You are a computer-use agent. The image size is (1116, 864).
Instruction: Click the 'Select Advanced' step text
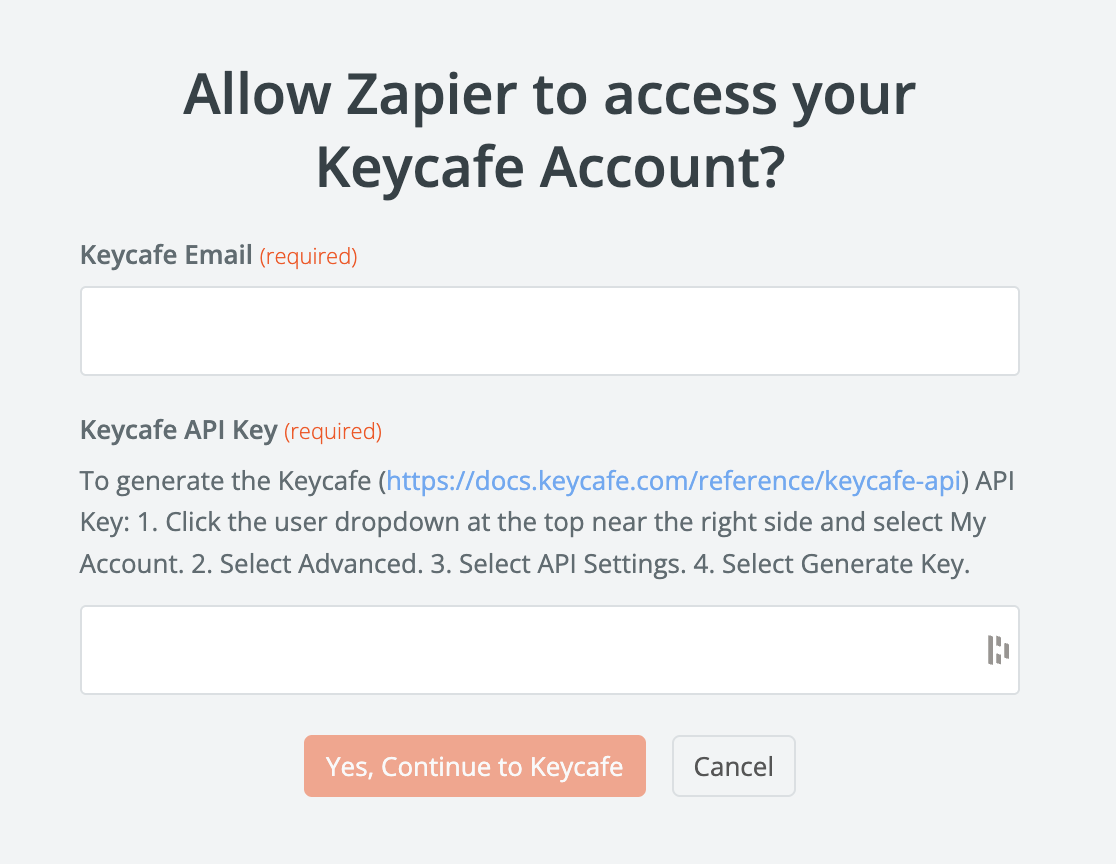click(x=317, y=564)
